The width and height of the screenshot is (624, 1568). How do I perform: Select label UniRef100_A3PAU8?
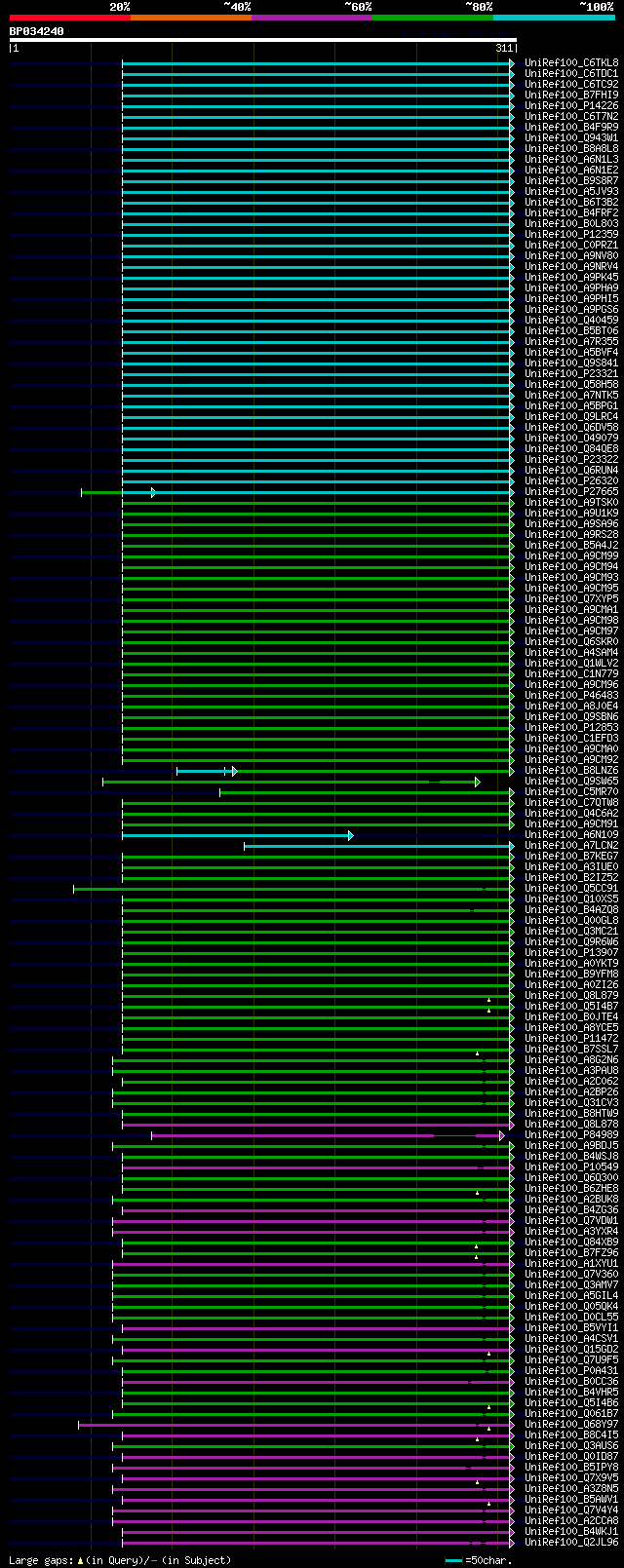(x=571, y=1070)
